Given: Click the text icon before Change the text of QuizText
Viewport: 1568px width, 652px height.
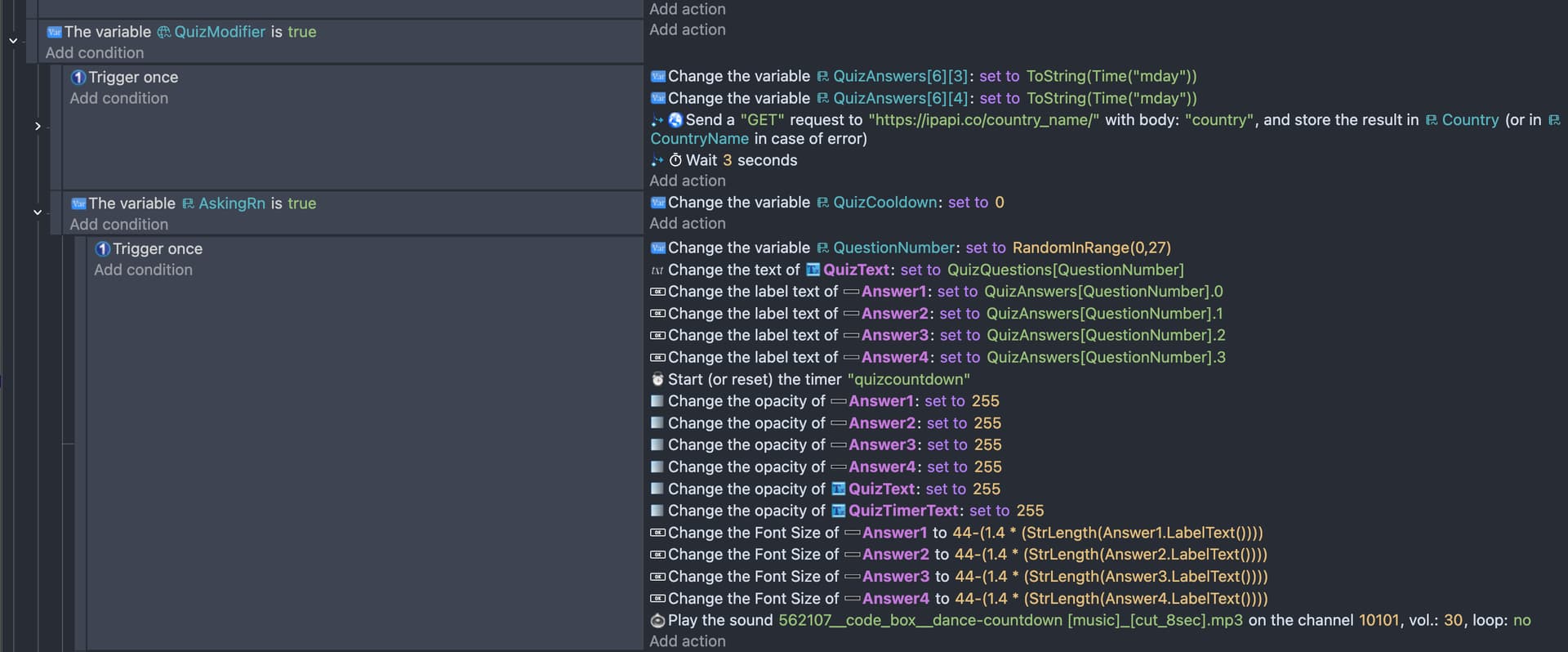Looking at the screenshot, I should click(x=657, y=270).
